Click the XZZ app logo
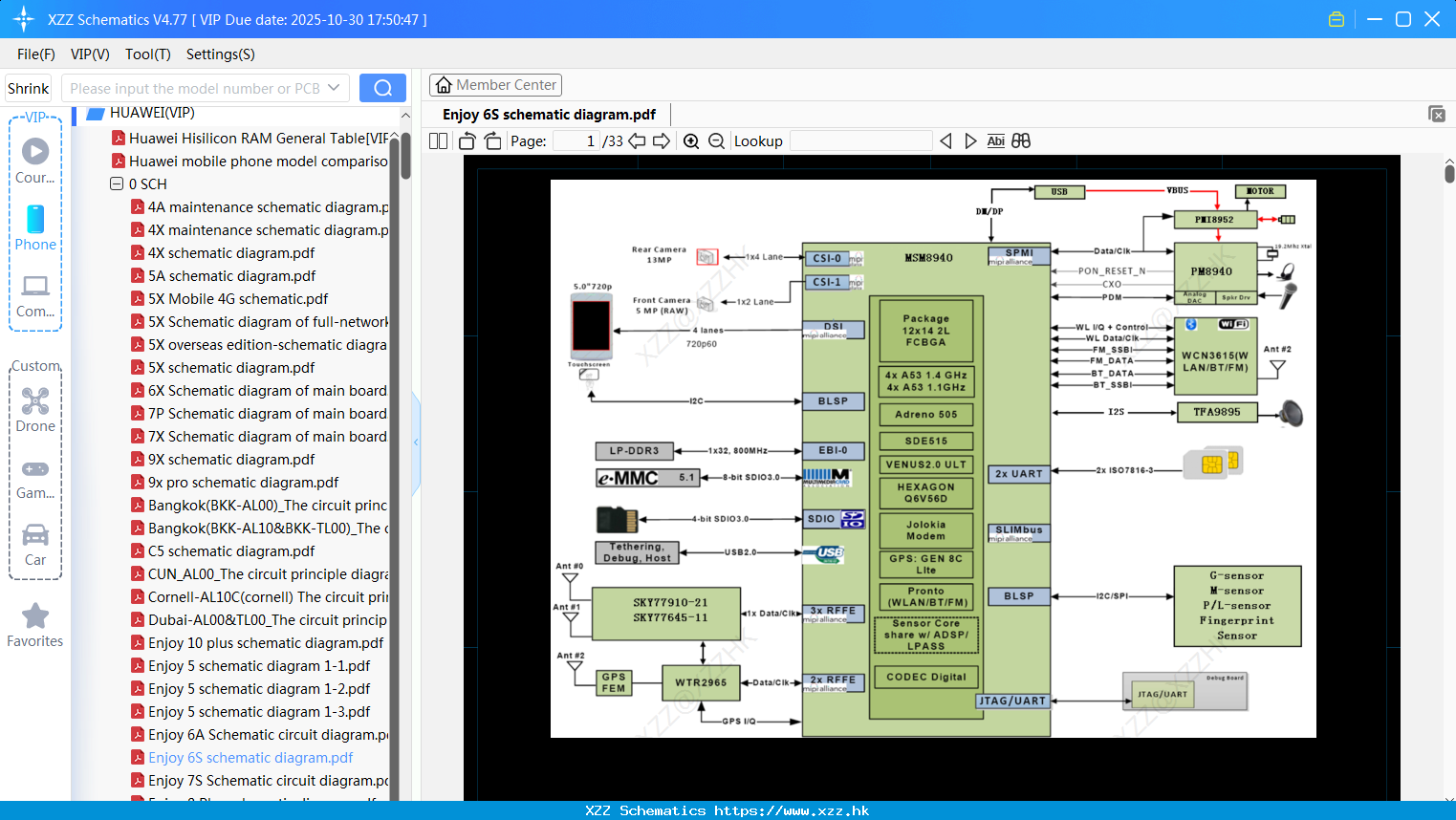 tap(24, 19)
